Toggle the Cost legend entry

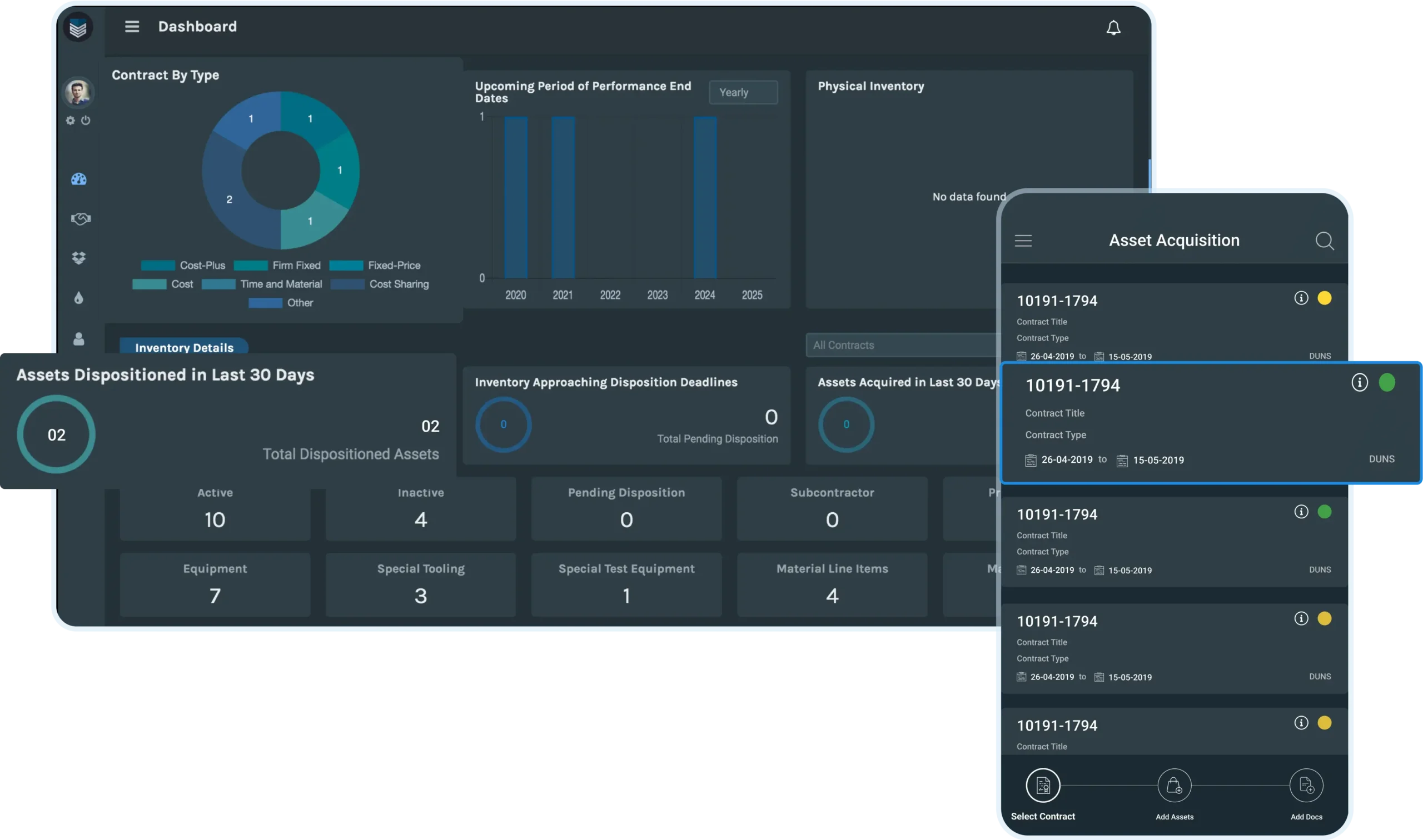click(162, 284)
